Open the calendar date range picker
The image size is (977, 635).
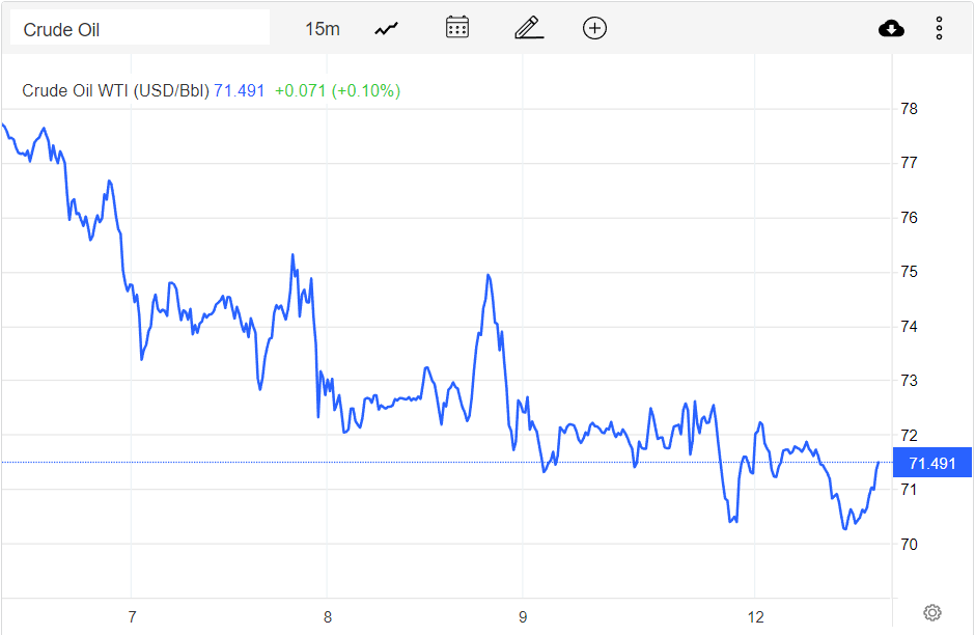pos(457,28)
